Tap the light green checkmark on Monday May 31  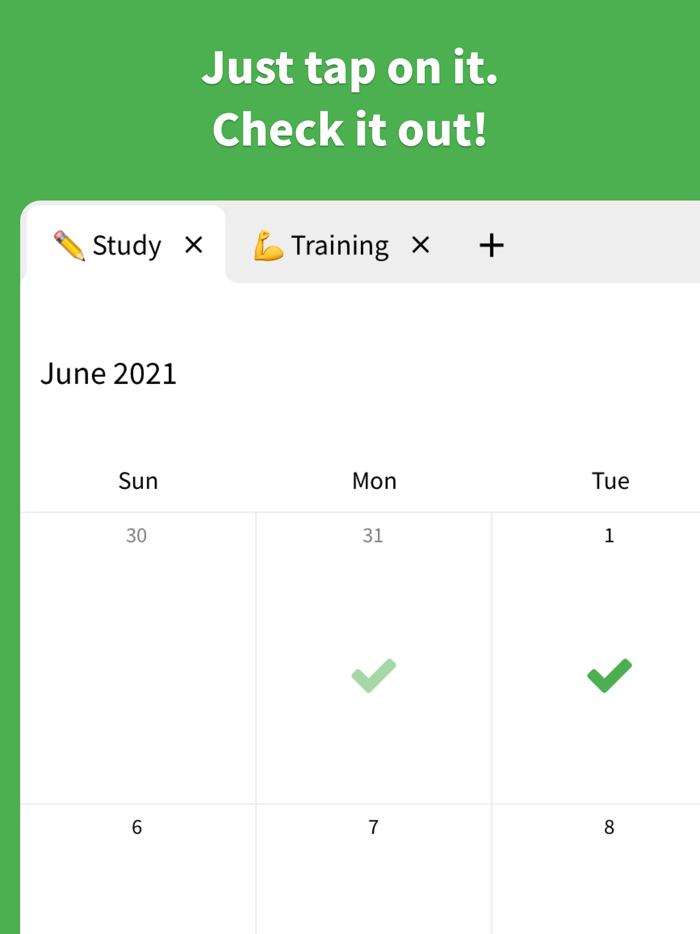(x=373, y=675)
